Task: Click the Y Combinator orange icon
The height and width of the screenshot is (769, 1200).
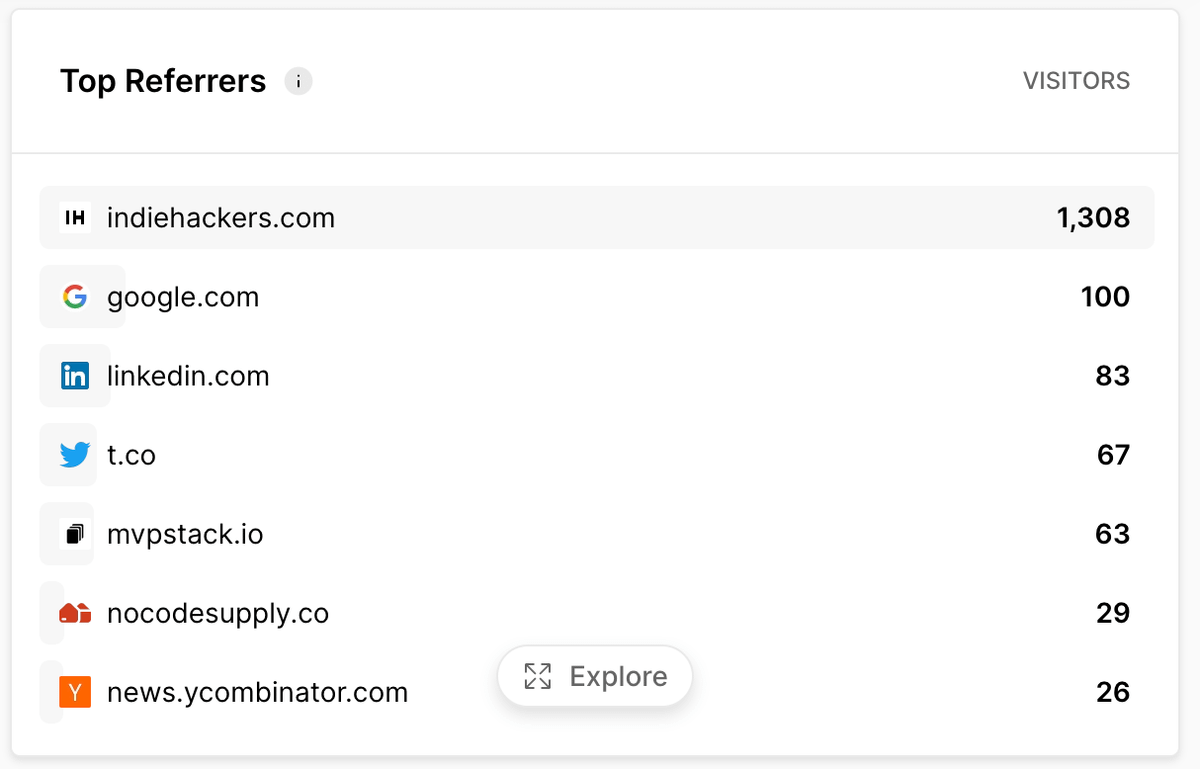Action: [75, 692]
